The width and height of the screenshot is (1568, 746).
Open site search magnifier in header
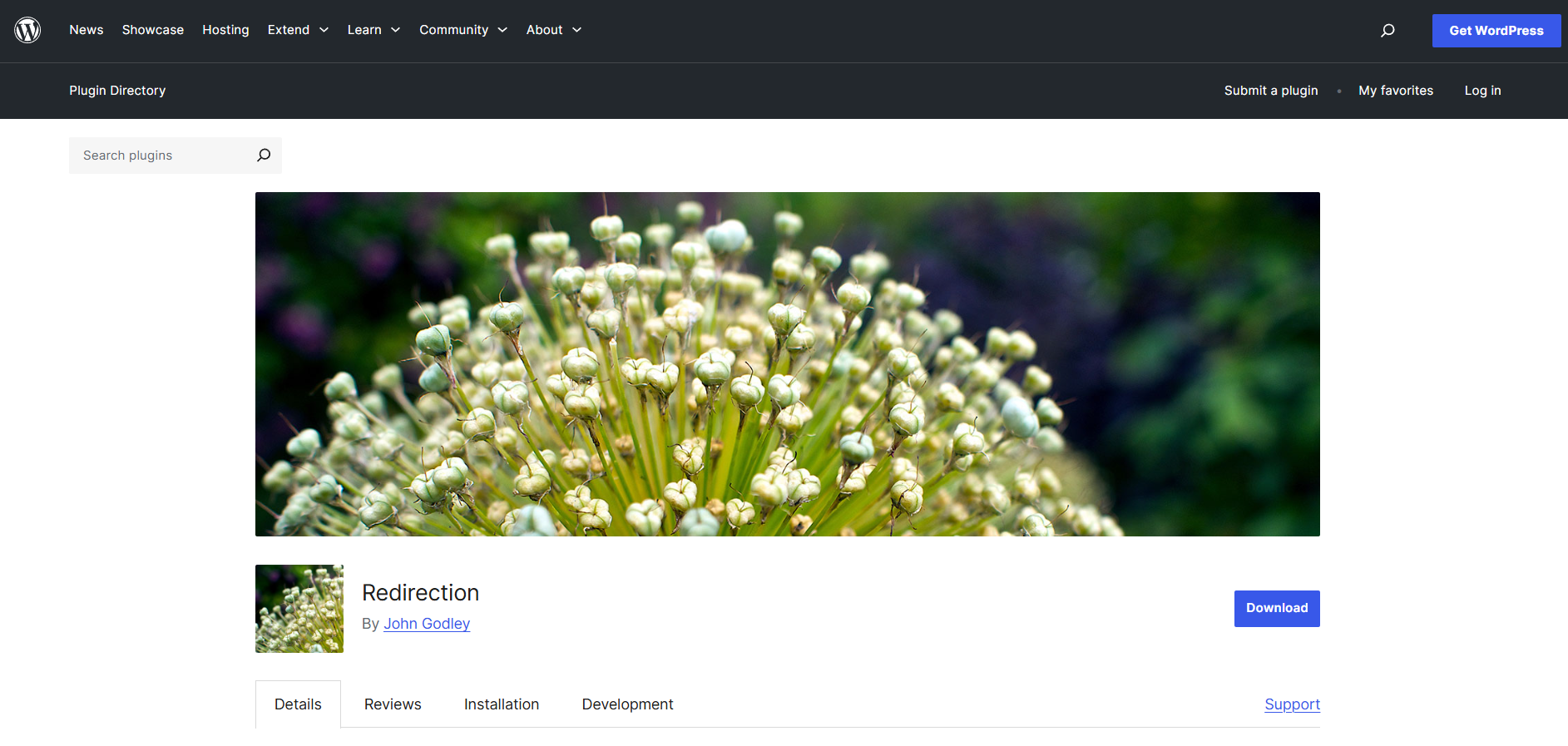point(1387,31)
